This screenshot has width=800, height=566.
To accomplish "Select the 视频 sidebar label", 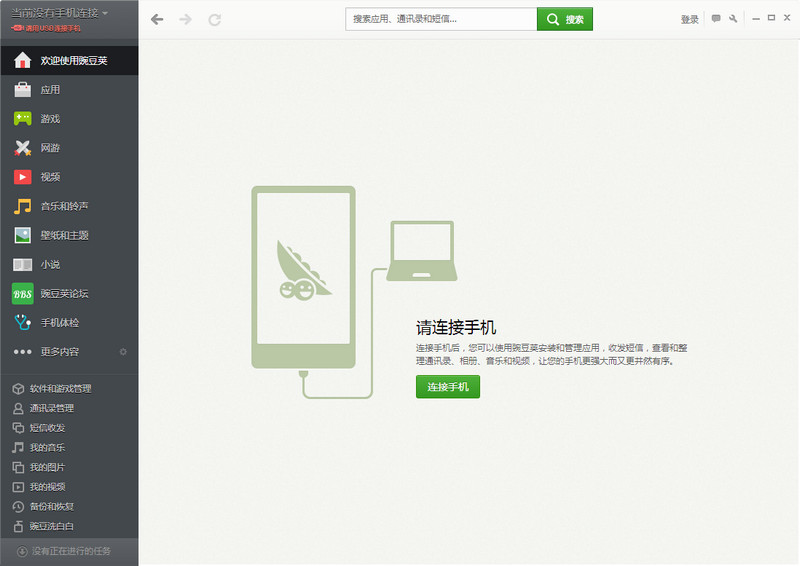I will (51, 177).
